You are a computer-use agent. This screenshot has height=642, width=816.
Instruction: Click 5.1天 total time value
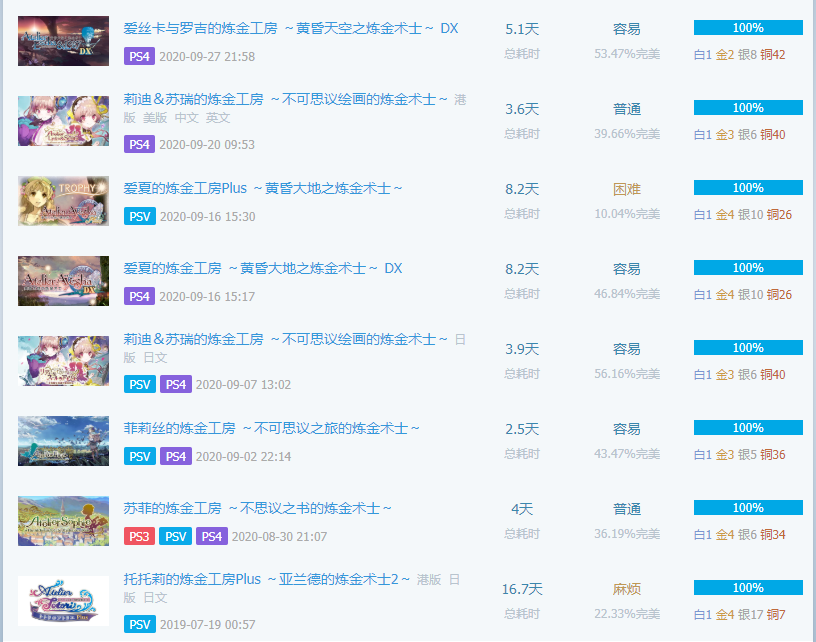[522, 29]
